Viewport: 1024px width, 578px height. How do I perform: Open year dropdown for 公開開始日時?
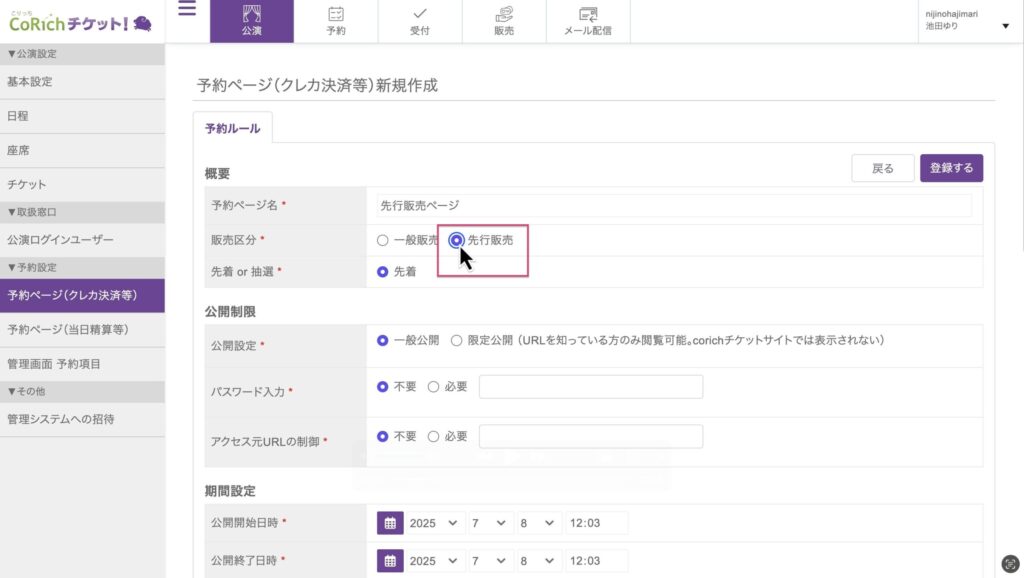[435, 523]
